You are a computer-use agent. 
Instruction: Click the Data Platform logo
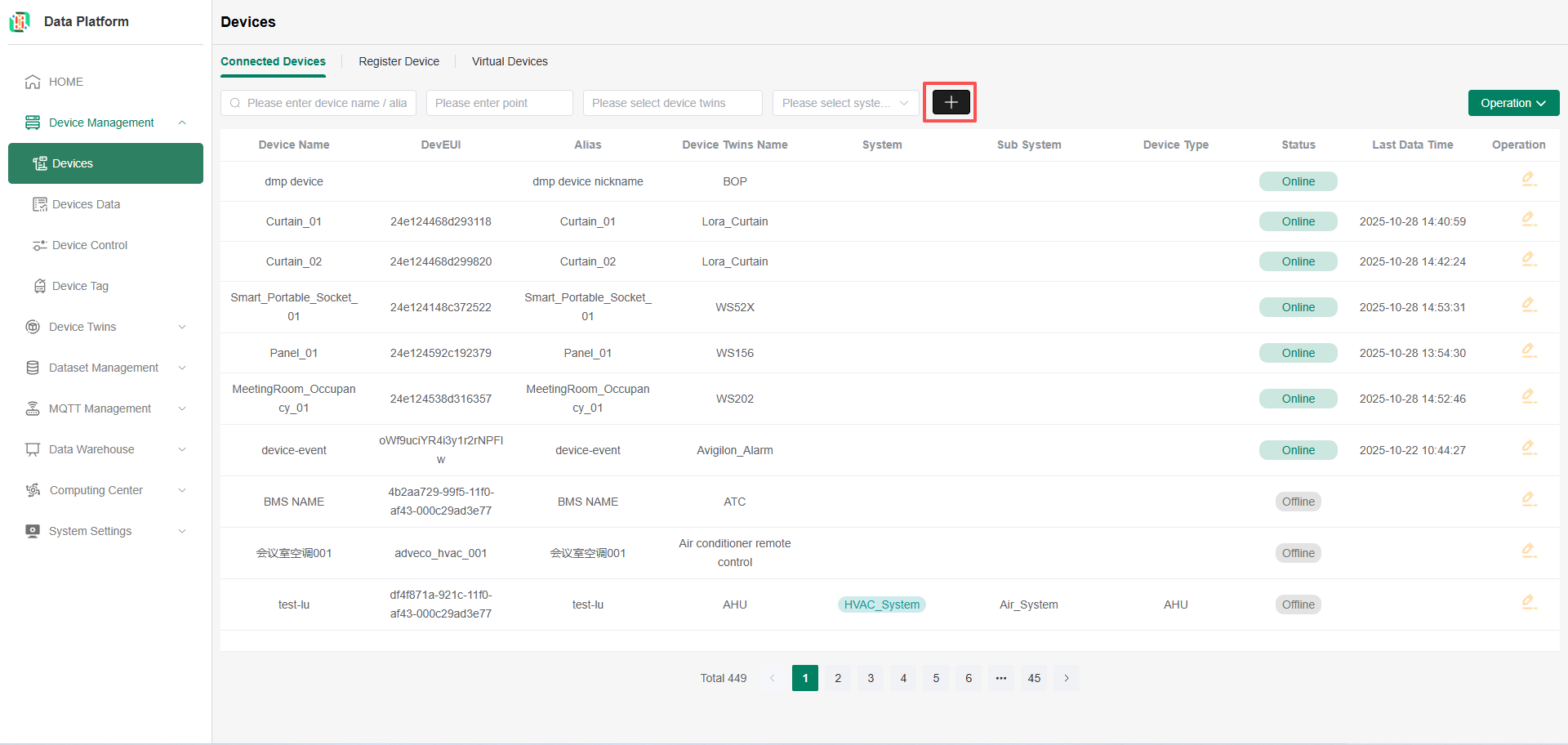20,22
